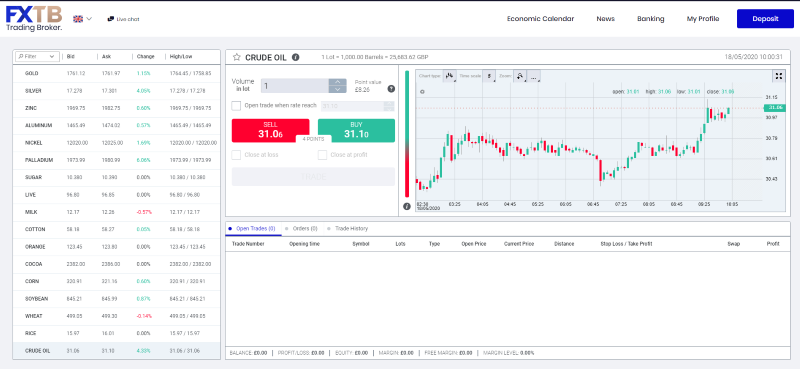Click the blue Deposit button
The width and height of the screenshot is (800, 369).
tap(765, 19)
